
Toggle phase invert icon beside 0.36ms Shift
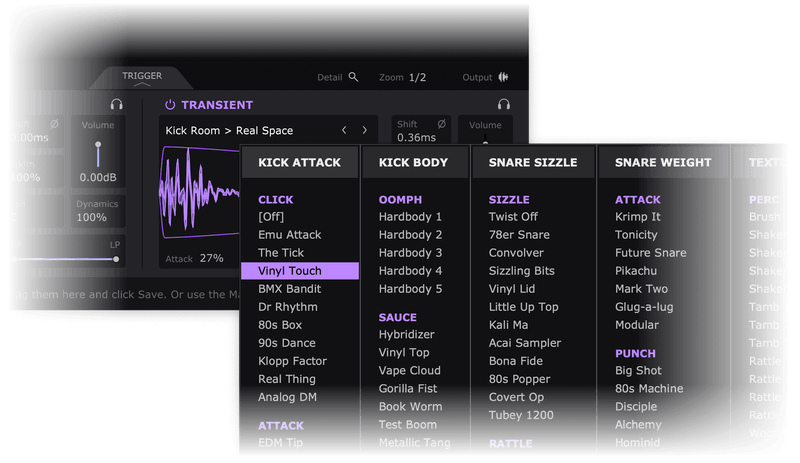pyautogui.click(x=440, y=124)
